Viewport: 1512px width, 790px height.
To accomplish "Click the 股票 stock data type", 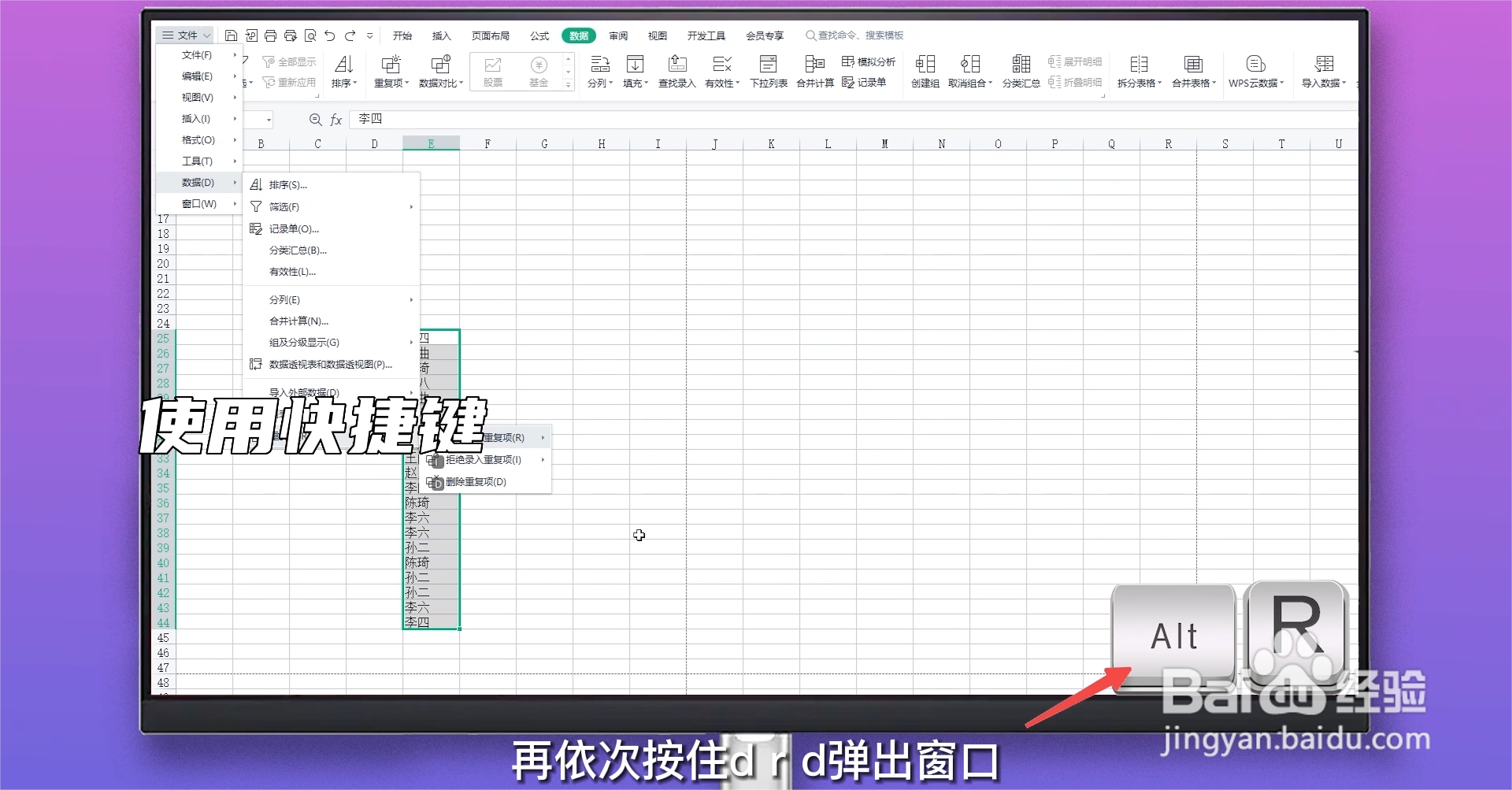I will coord(493,71).
